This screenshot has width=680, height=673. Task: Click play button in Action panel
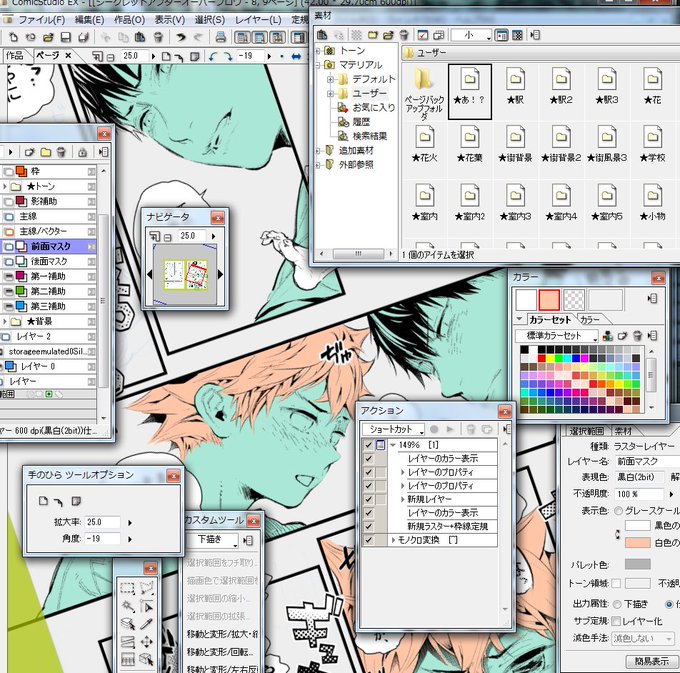tap(450, 429)
